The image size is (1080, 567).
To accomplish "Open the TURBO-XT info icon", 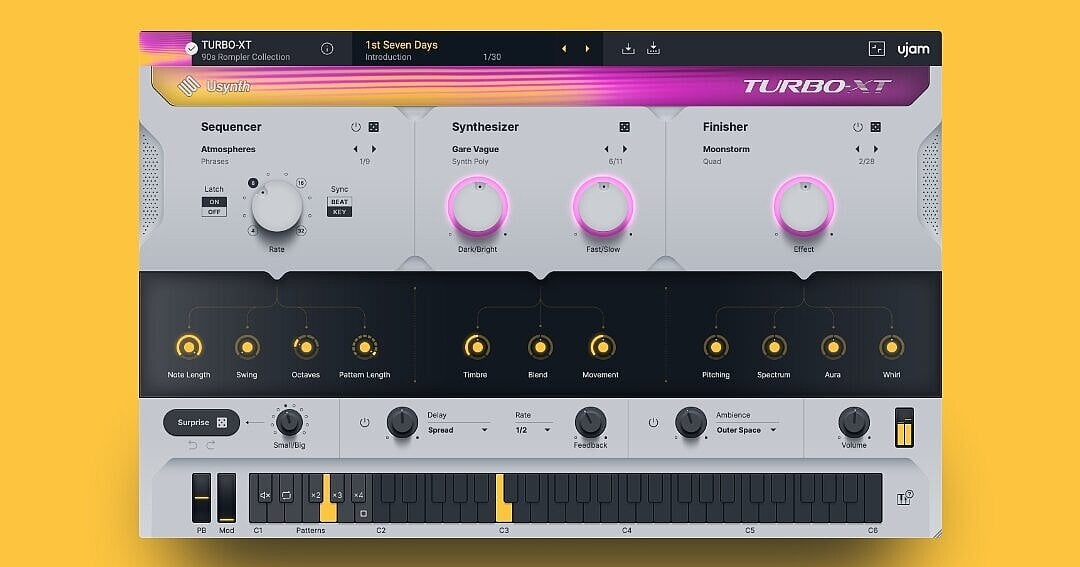I will (327, 49).
